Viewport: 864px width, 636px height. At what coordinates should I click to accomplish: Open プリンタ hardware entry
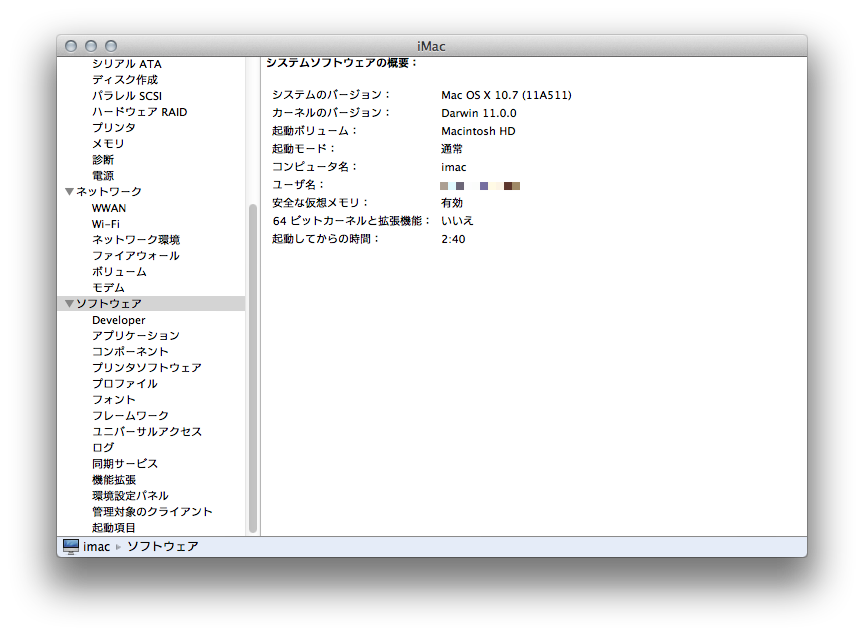pyautogui.click(x=114, y=128)
